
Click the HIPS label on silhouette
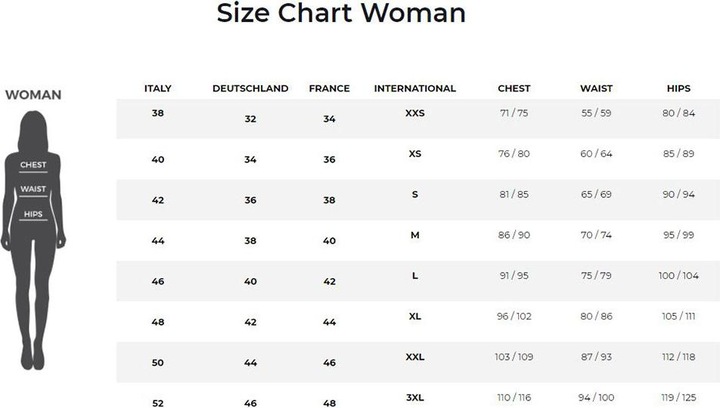point(33,214)
